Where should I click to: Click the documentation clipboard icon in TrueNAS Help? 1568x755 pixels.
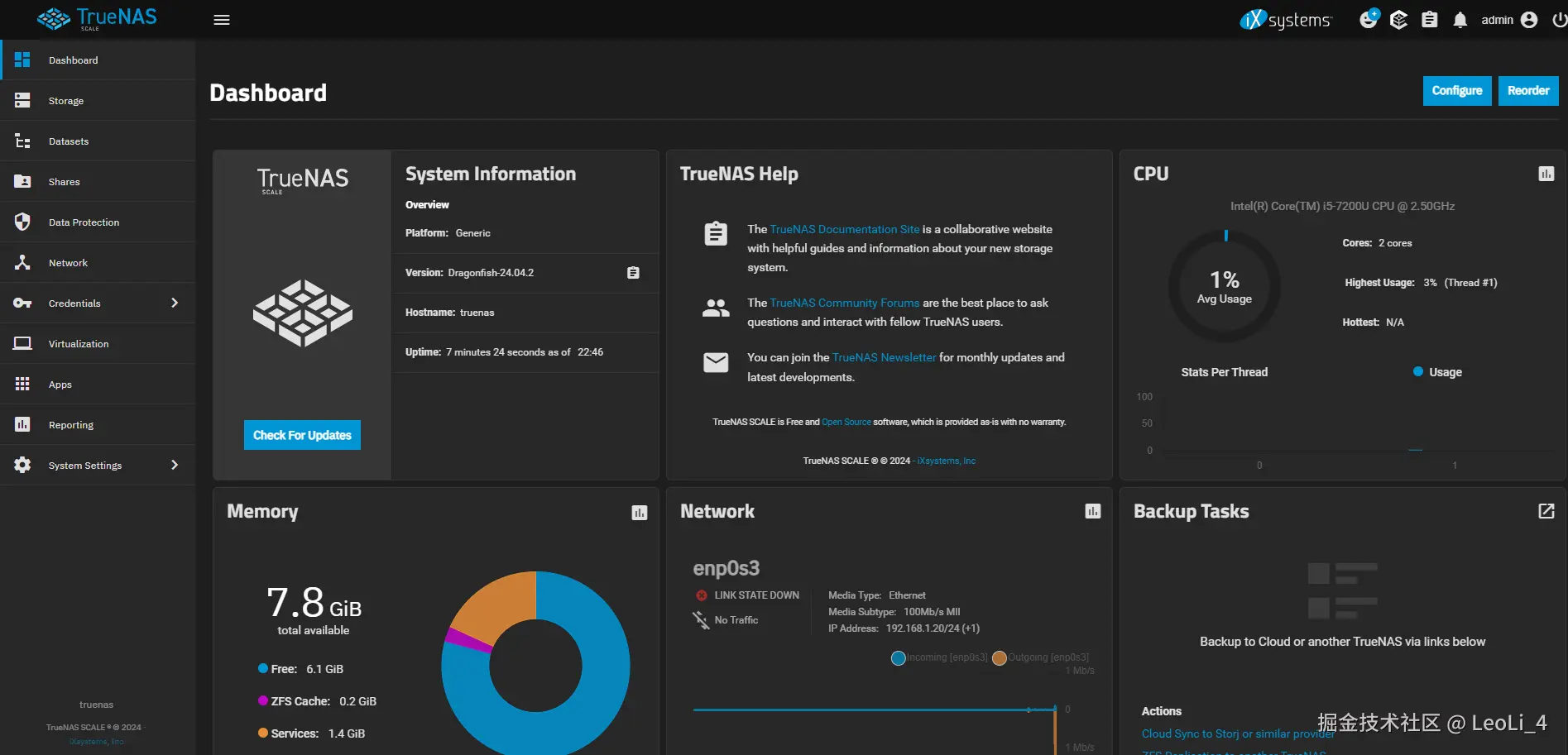click(716, 234)
